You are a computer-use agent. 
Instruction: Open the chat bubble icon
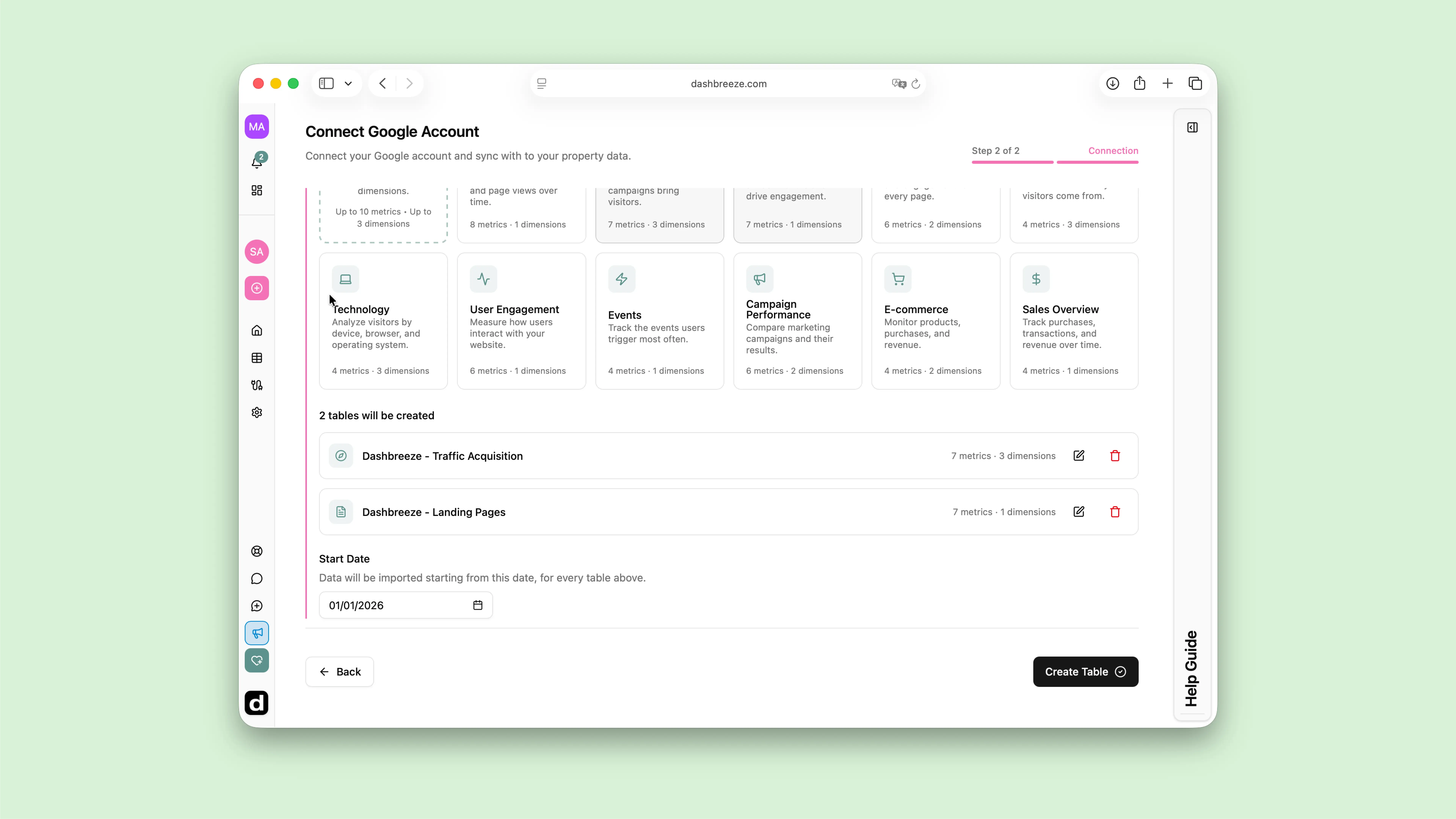tap(257, 579)
